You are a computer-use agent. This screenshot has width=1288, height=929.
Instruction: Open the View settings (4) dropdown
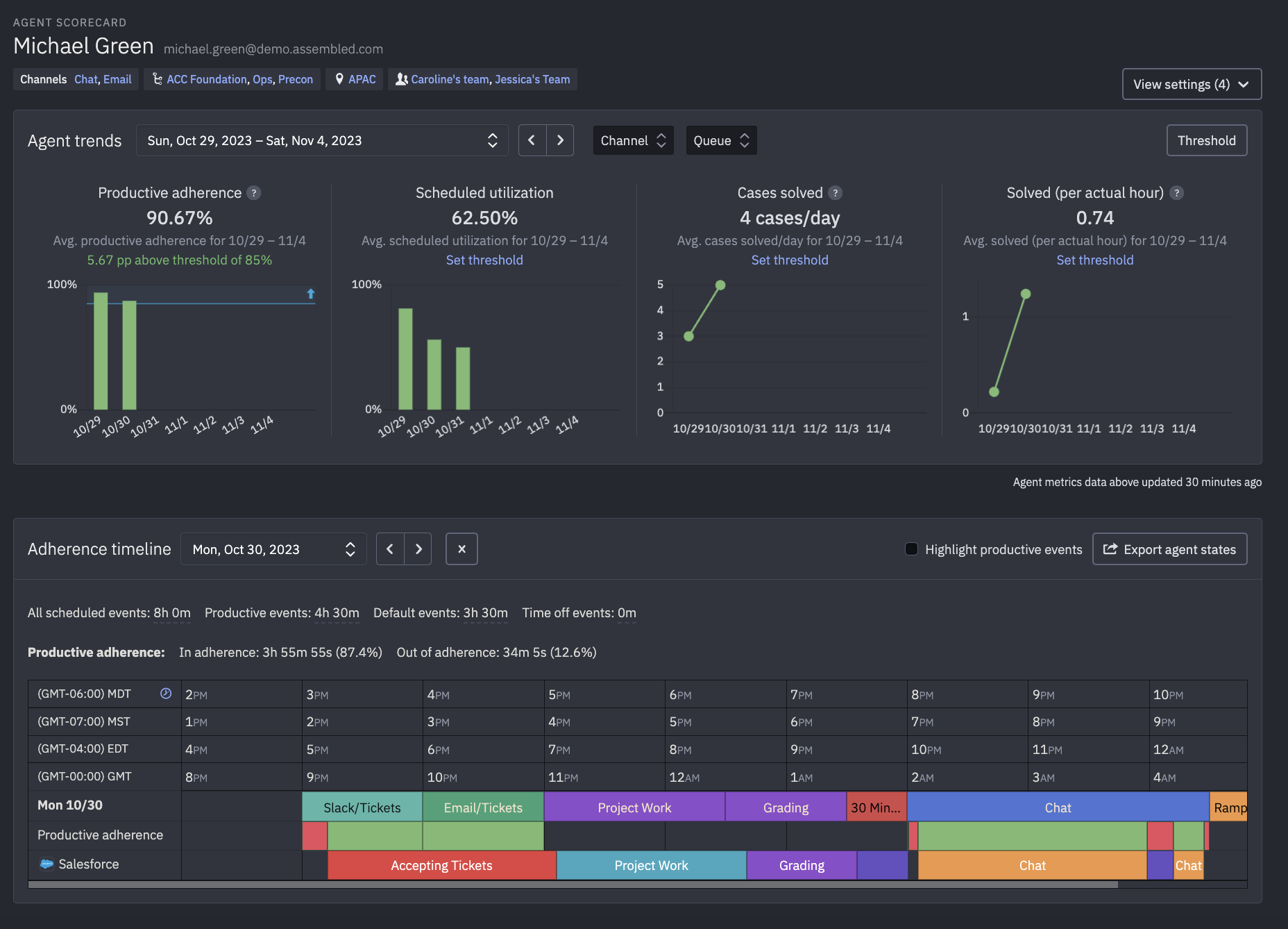tap(1191, 84)
